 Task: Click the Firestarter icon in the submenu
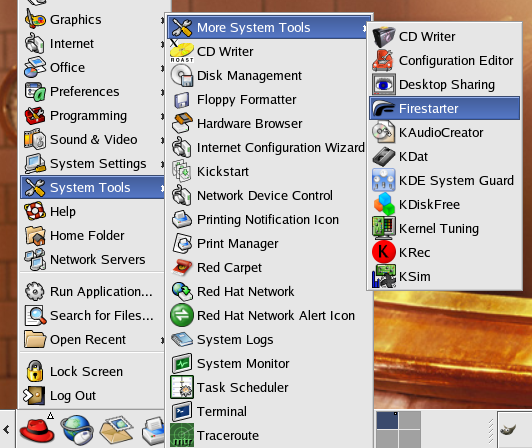click(x=383, y=109)
